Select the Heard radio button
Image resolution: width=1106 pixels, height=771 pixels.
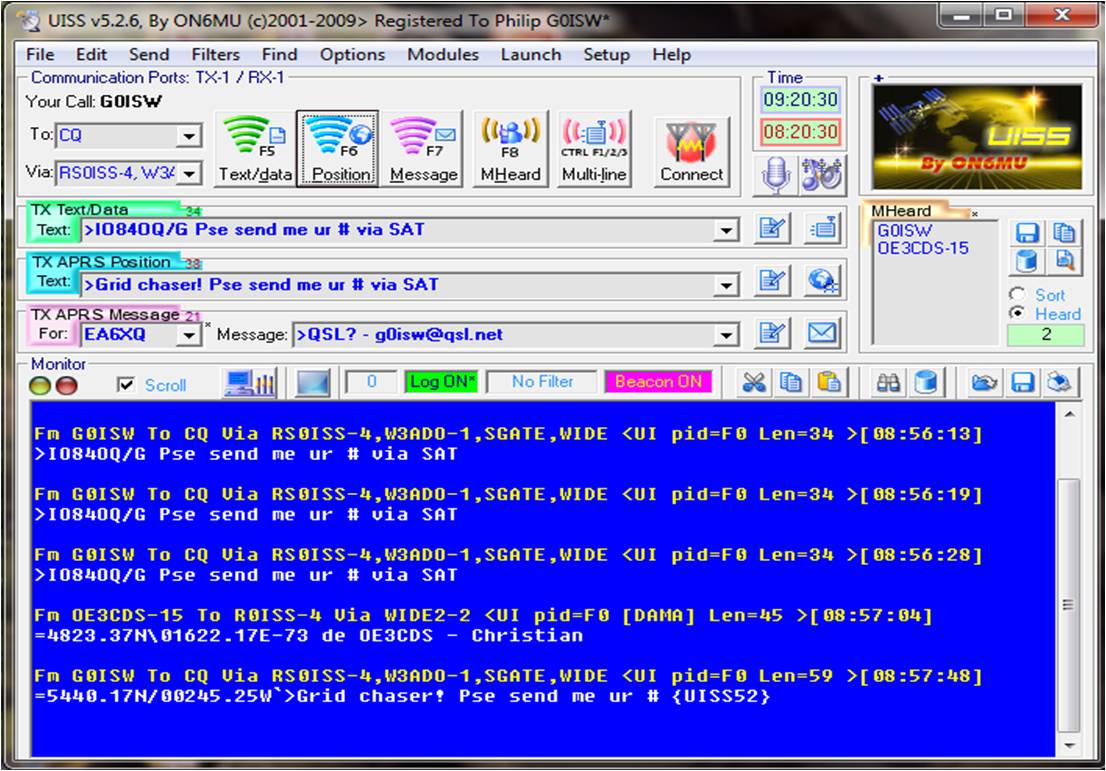coord(1017,312)
